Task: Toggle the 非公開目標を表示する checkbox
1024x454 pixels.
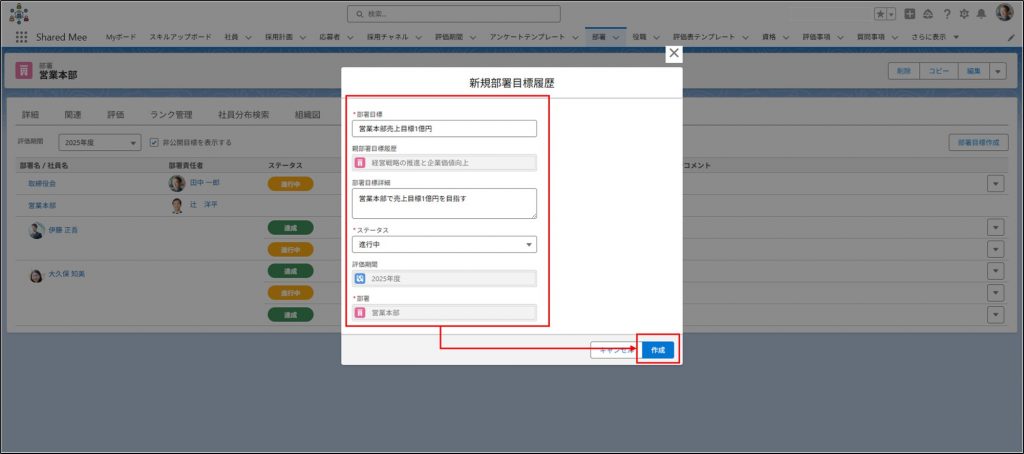Action: point(153,143)
